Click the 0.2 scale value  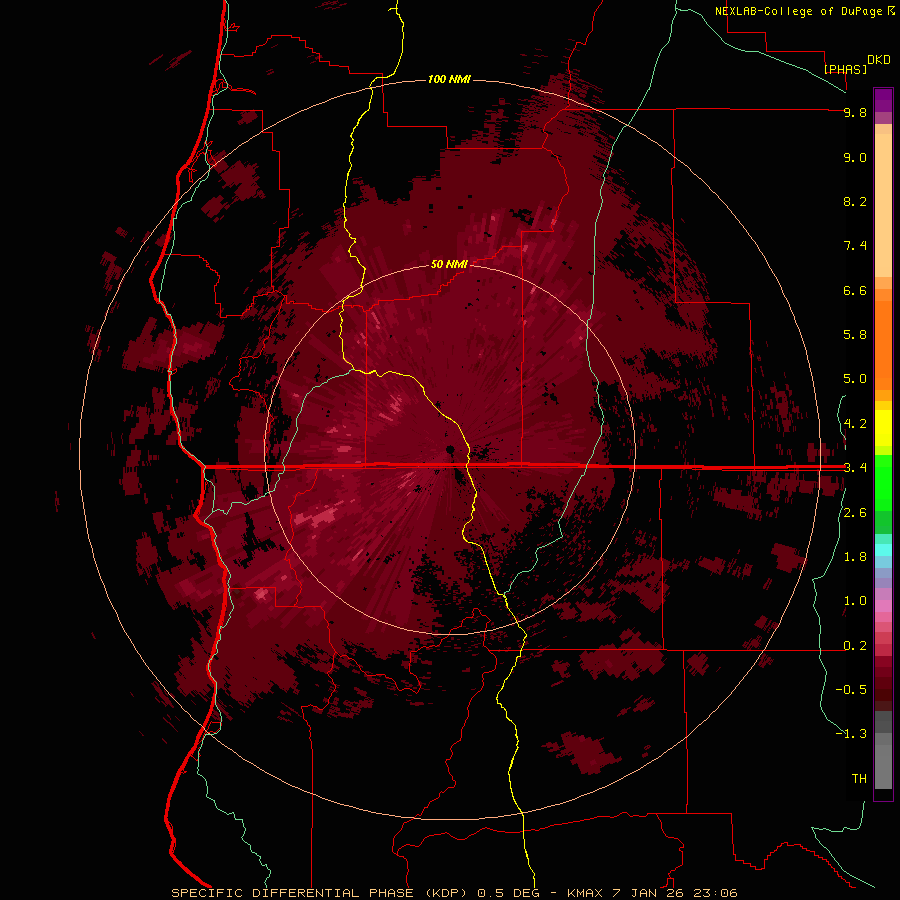tap(854, 646)
